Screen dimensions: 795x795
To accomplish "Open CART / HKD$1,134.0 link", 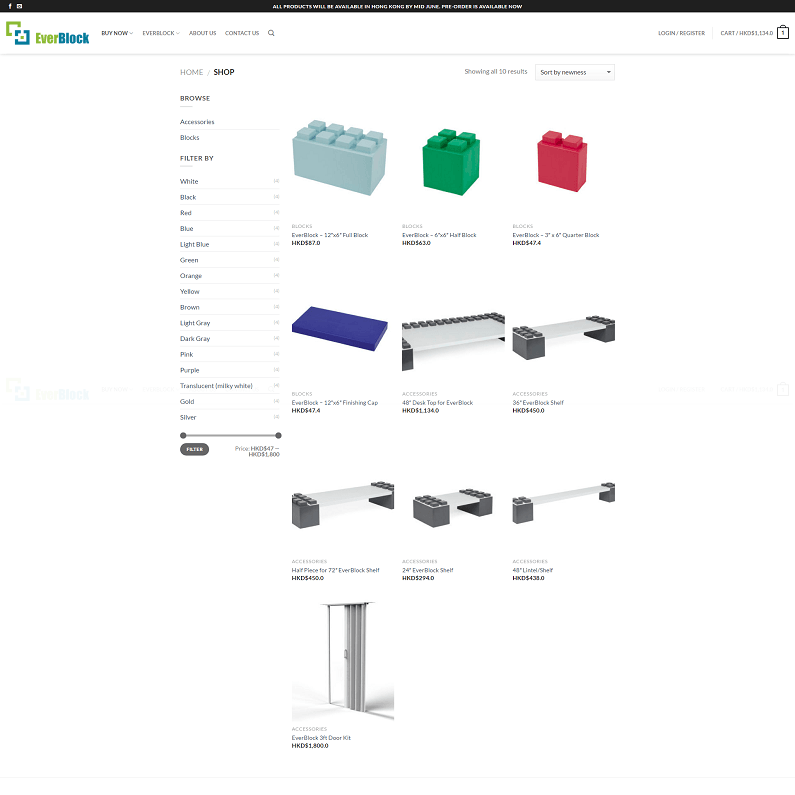I will point(746,33).
